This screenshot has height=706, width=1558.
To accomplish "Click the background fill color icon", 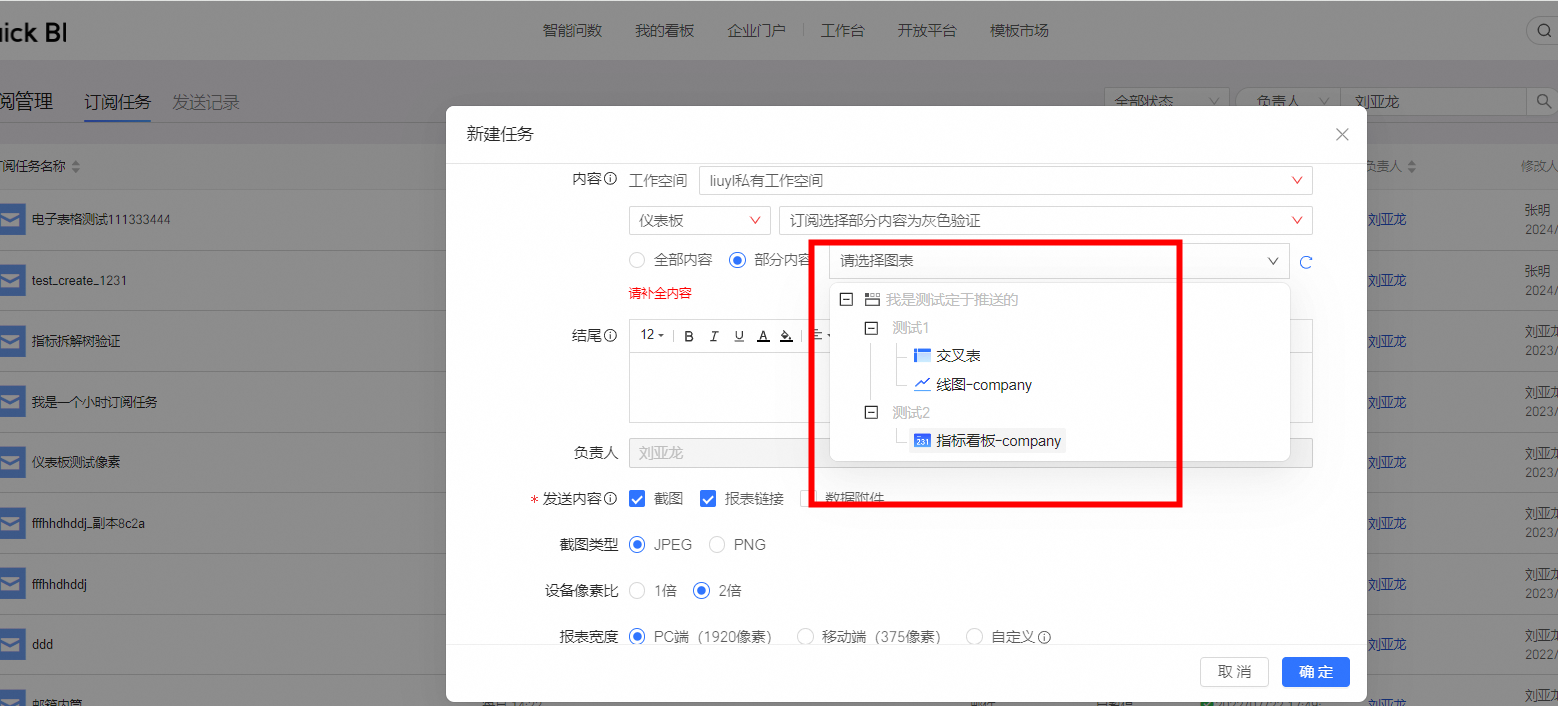I will click(x=786, y=336).
